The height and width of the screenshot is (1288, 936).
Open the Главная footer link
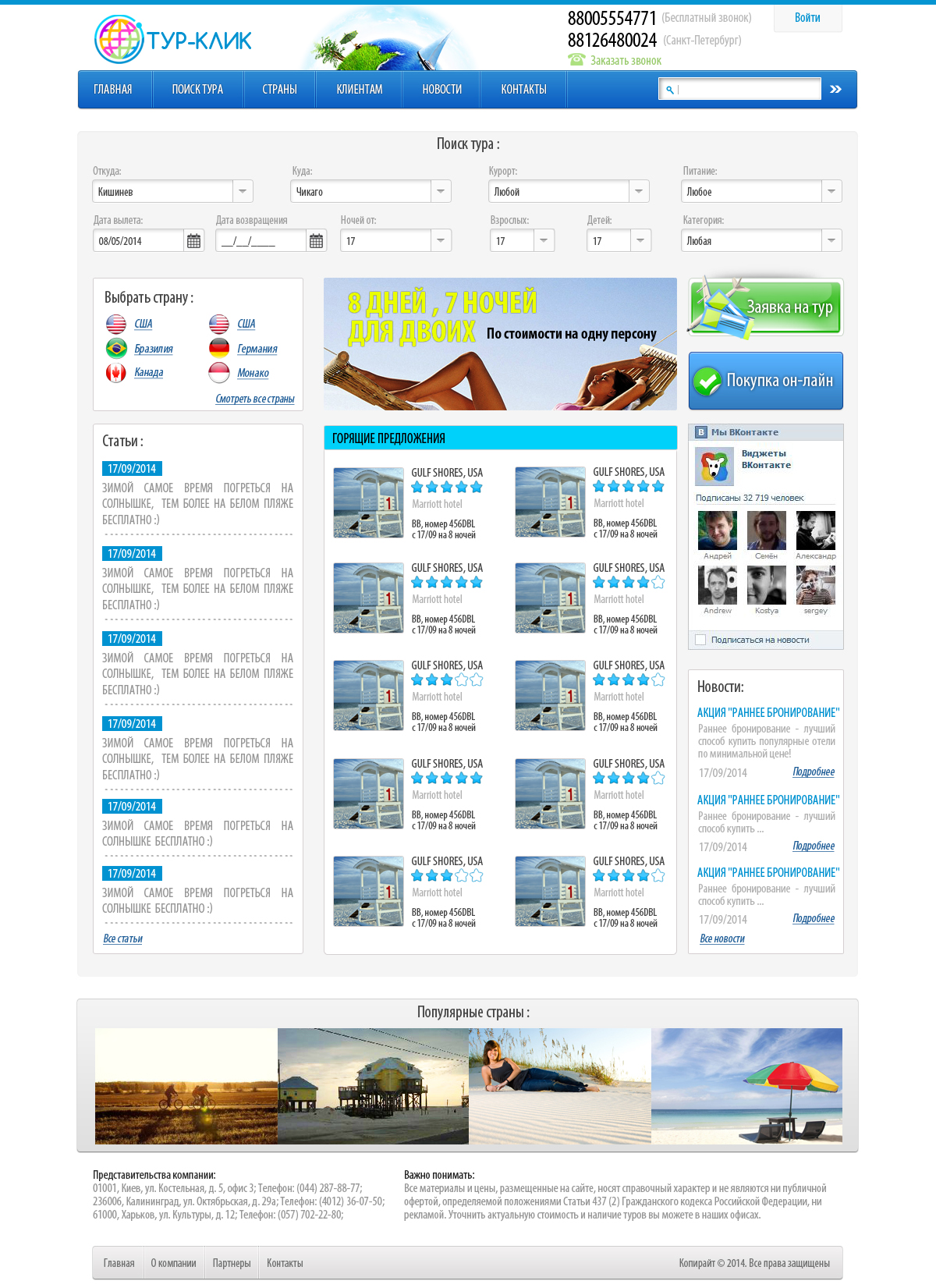point(119,1263)
